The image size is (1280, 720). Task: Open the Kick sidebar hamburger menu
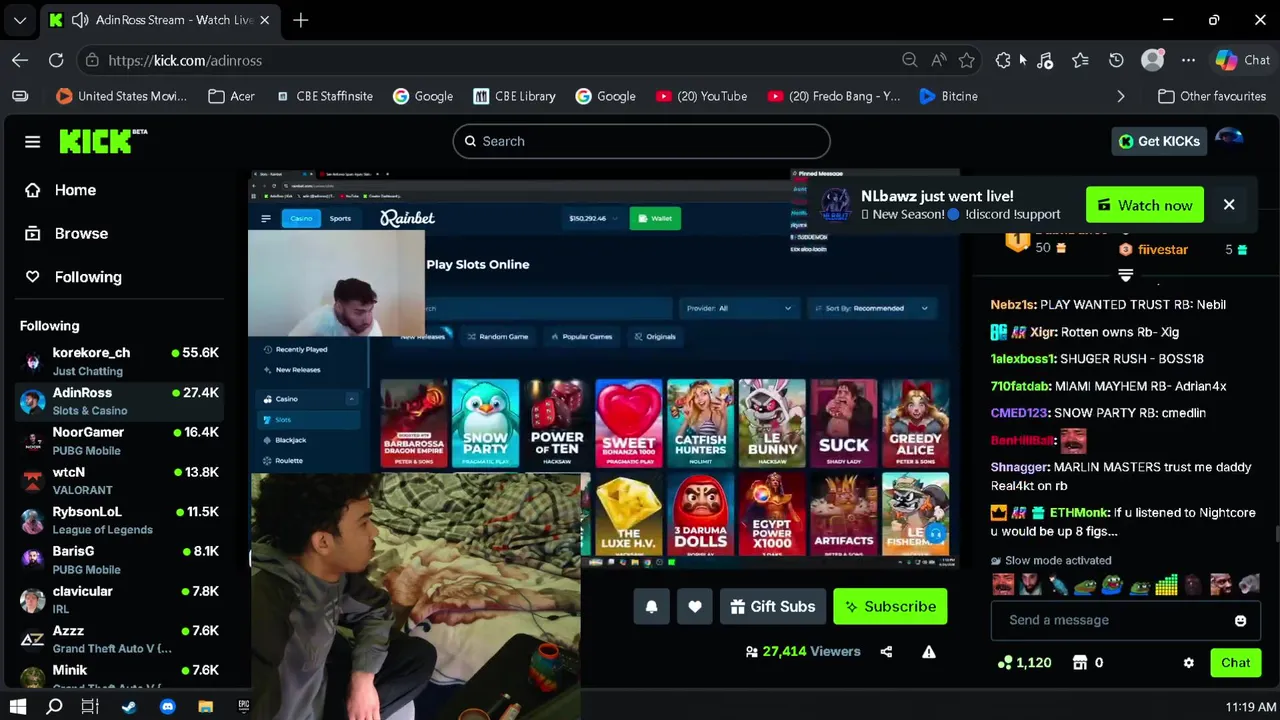coord(32,142)
